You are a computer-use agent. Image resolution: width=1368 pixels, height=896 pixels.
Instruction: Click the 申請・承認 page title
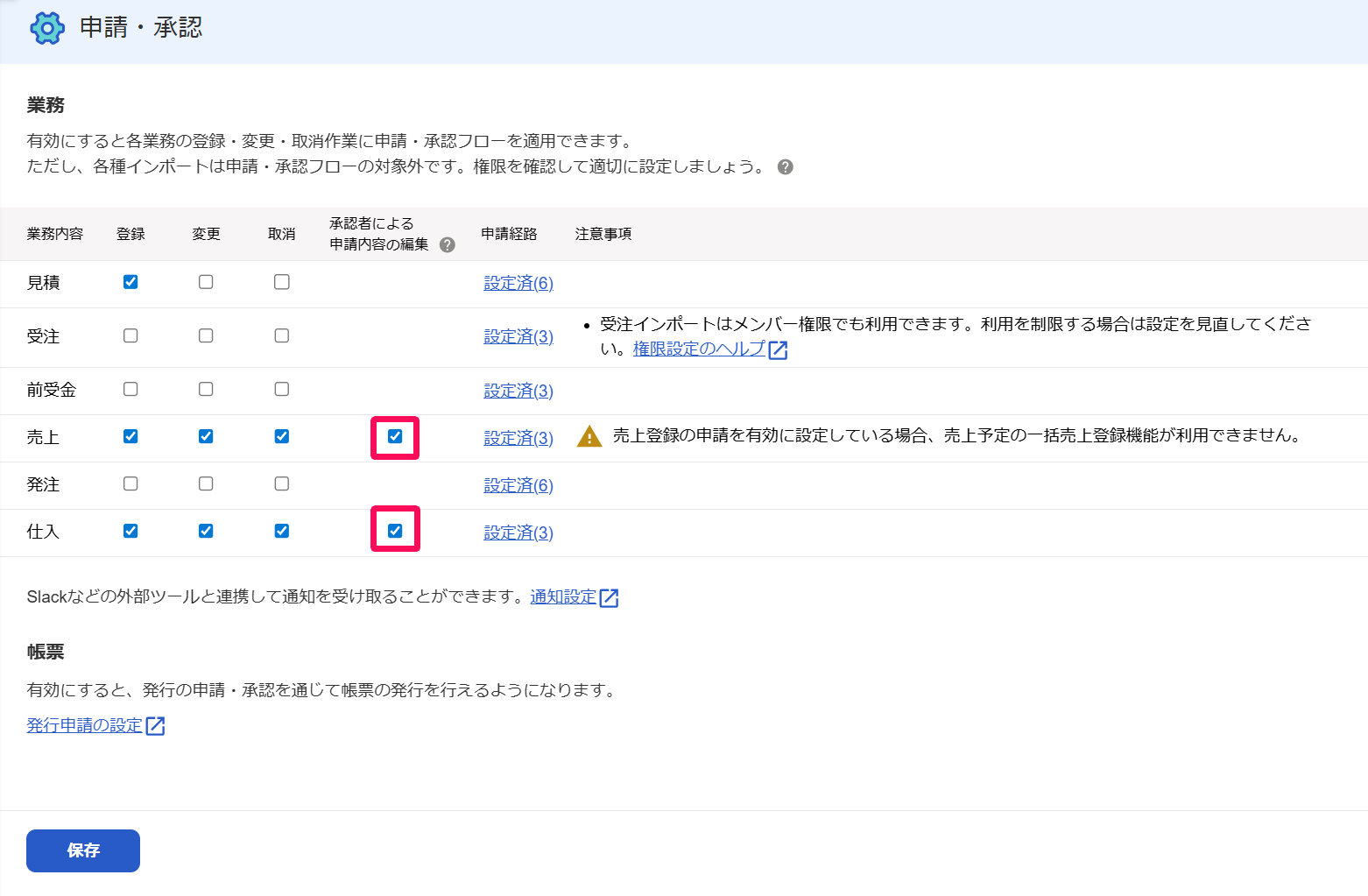point(141,28)
